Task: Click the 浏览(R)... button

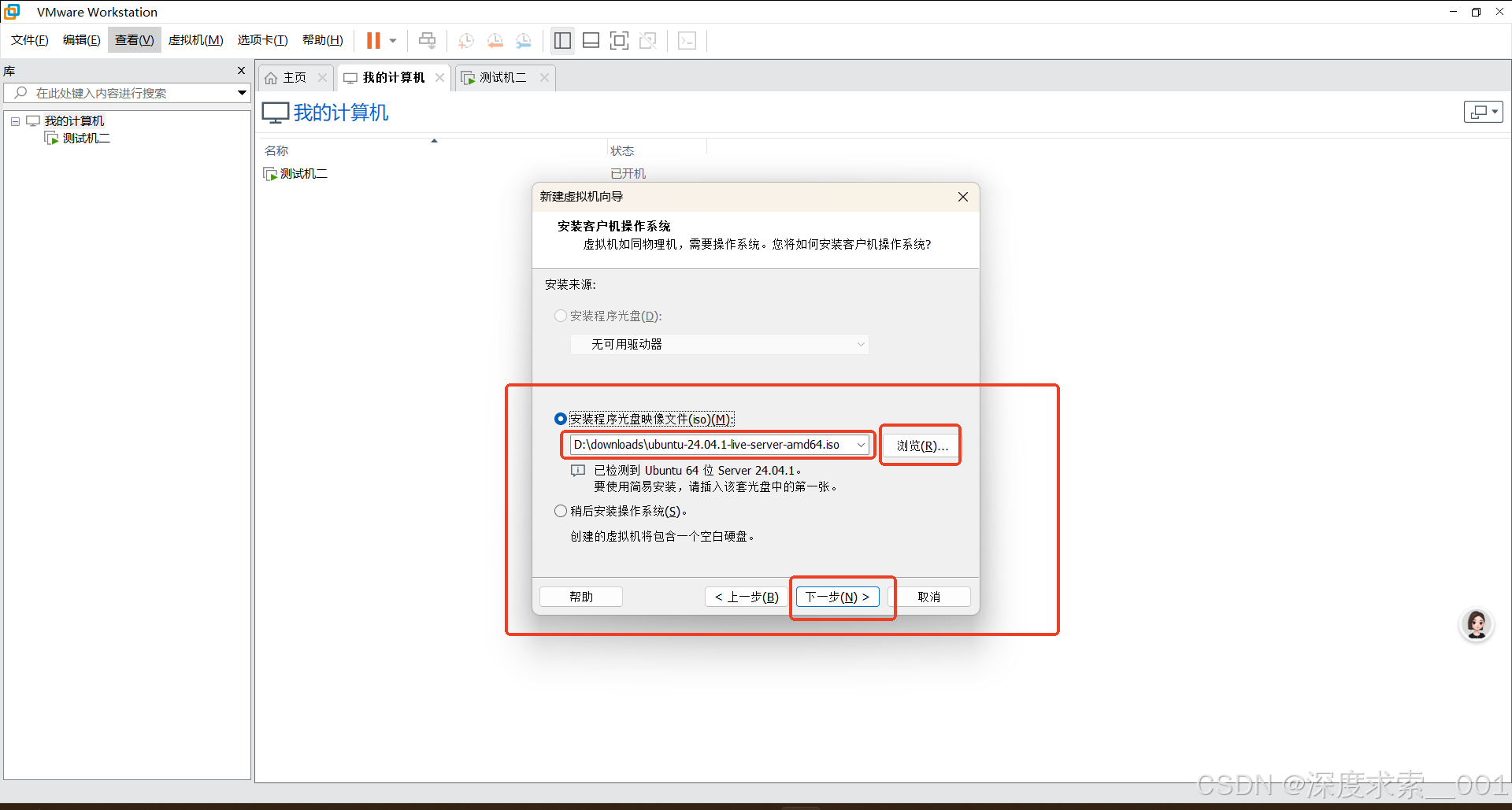Action: coord(922,446)
